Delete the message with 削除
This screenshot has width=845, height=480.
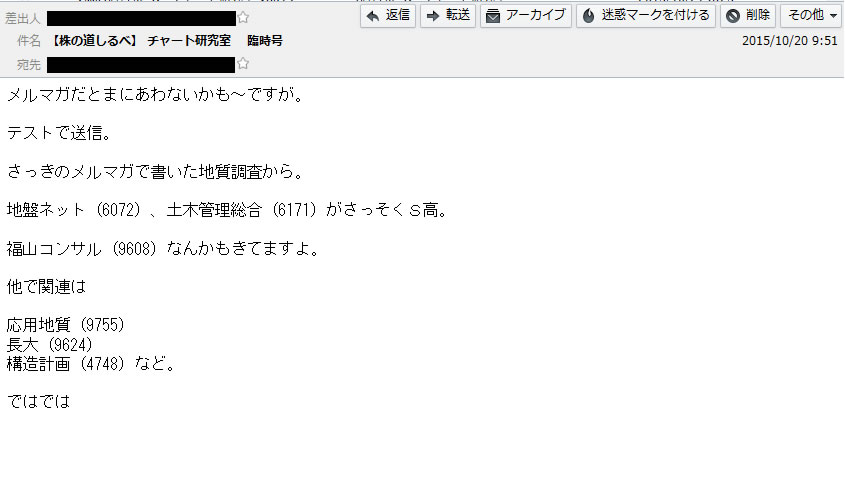tap(747, 16)
